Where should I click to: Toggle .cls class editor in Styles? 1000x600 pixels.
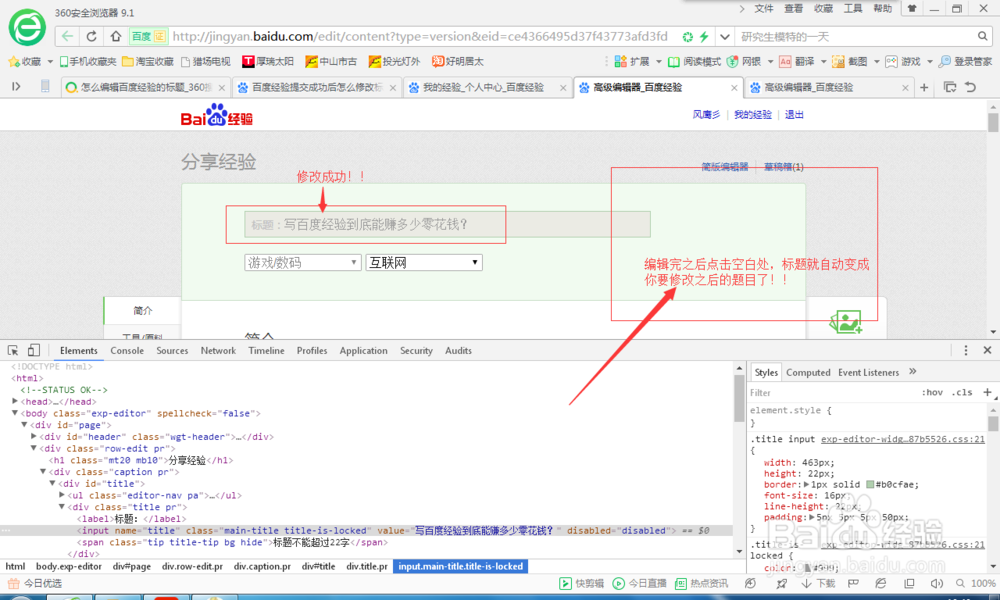pyautogui.click(x=962, y=393)
